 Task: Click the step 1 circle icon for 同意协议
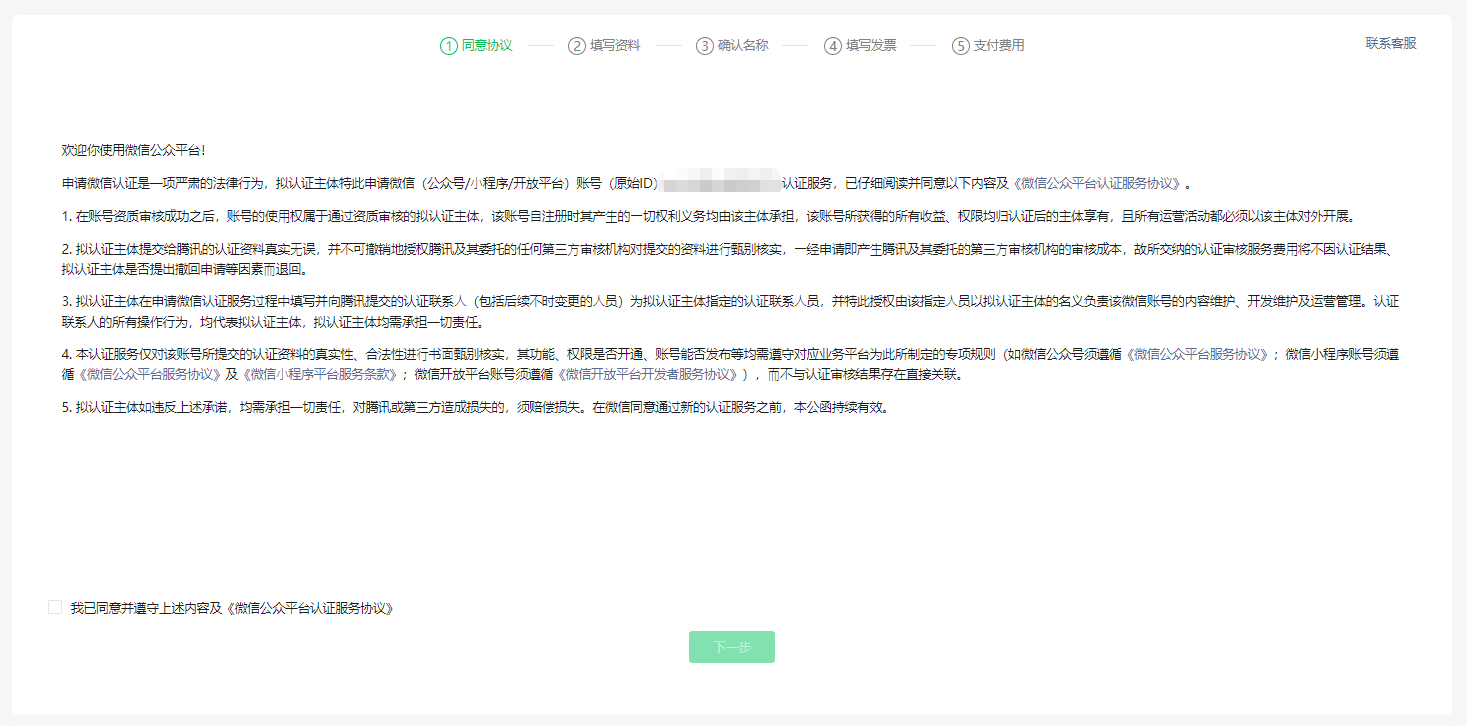448,46
